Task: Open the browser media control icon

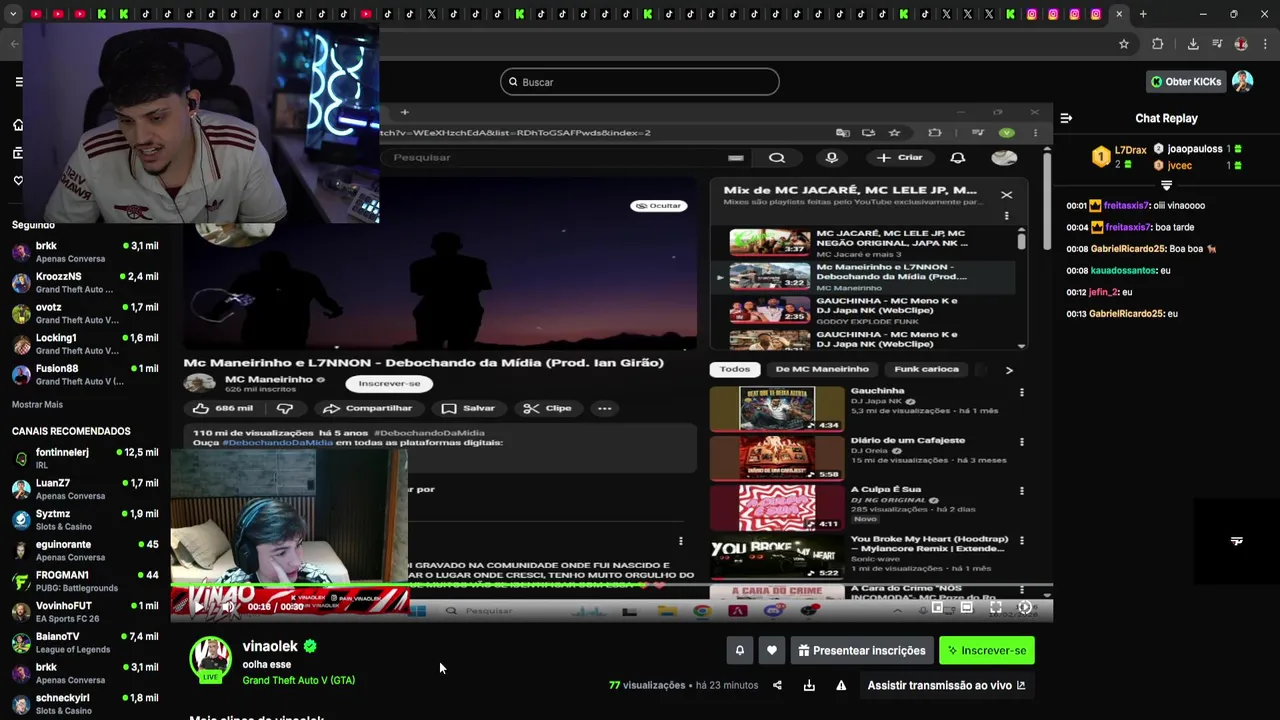Action: pos(1217,44)
